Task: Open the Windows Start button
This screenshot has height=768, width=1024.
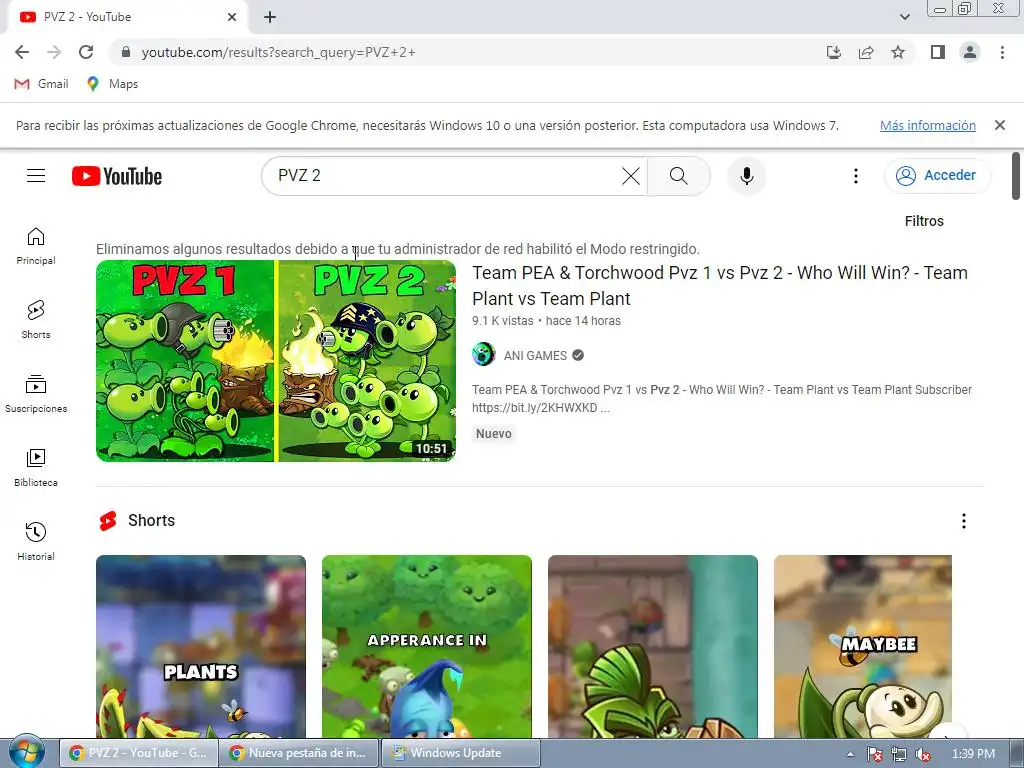Action: pos(26,753)
